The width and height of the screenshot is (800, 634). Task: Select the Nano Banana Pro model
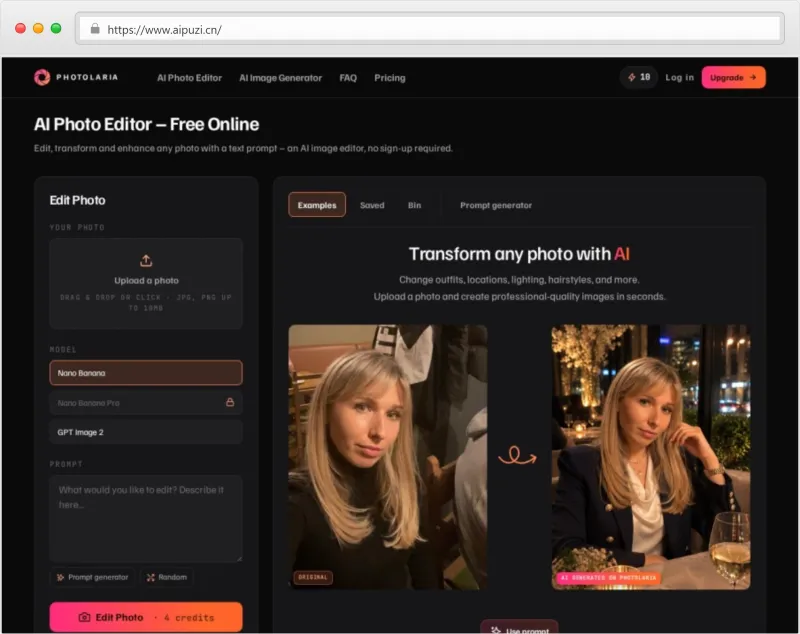[146, 402]
